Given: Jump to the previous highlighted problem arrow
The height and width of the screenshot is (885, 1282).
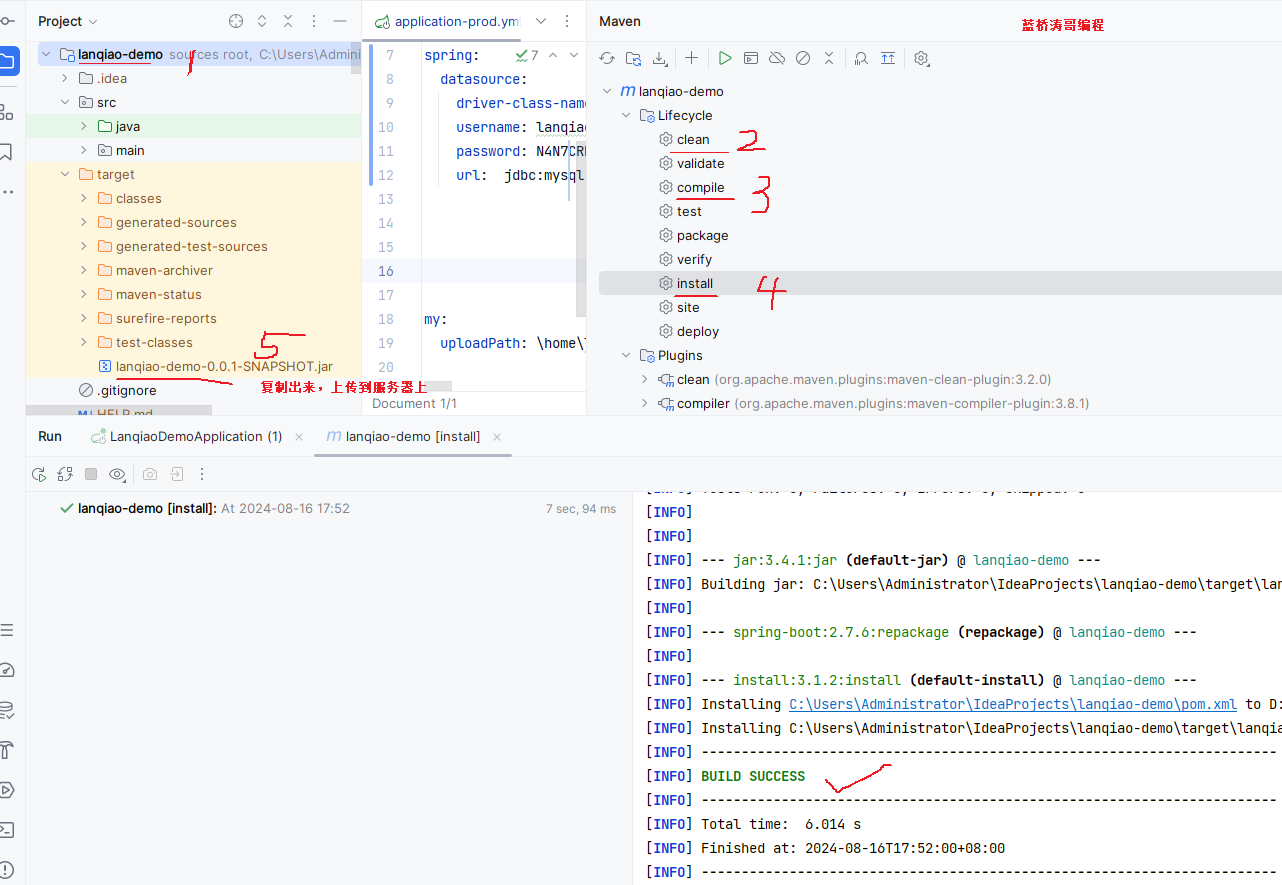Looking at the screenshot, I should pos(552,55).
